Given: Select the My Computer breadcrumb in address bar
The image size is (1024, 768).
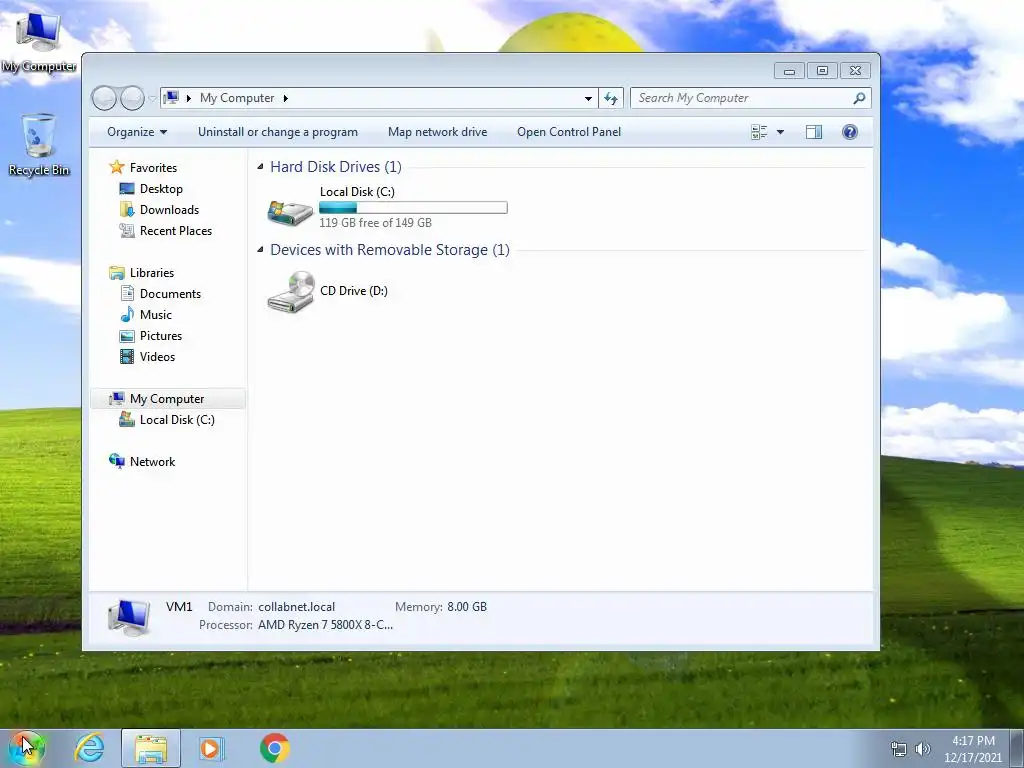Looking at the screenshot, I should [x=237, y=98].
